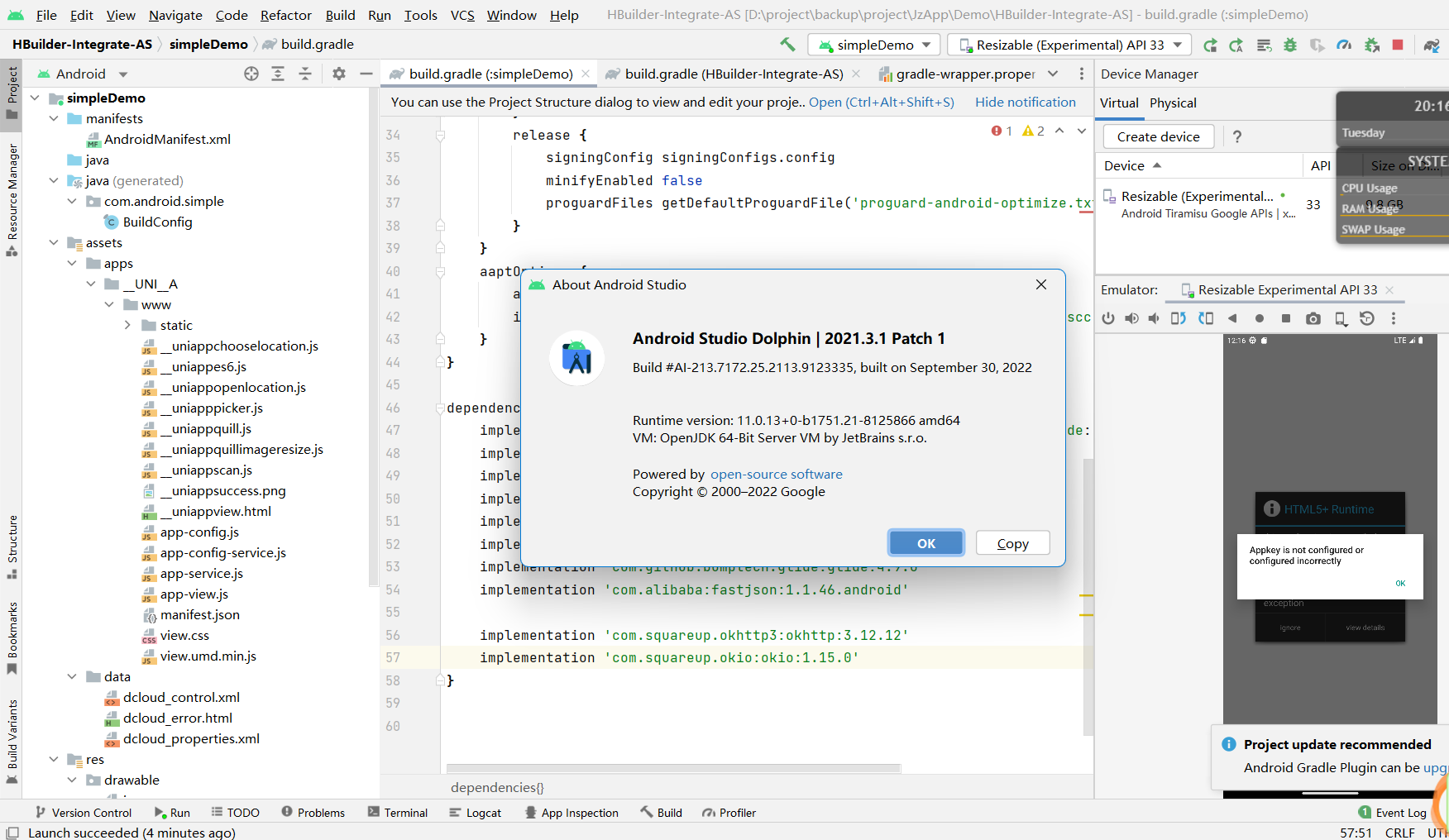Toggle Resource Manager side panel

click(12, 199)
